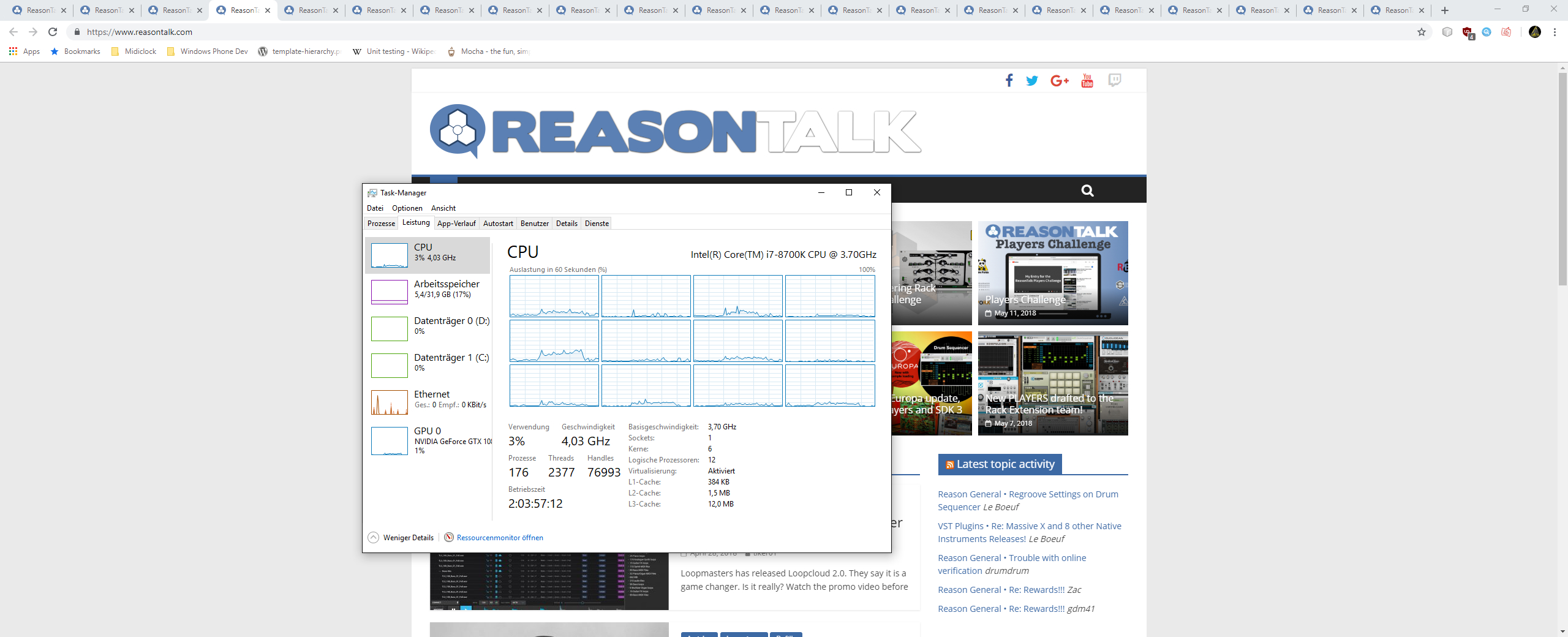Switch to the Prozesse tab

pyautogui.click(x=381, y=224)
